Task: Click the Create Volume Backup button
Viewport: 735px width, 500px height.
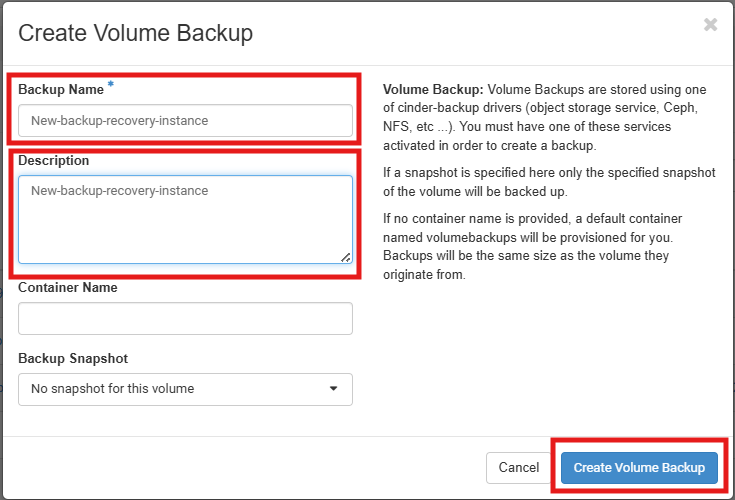Action: coord(639,467)
